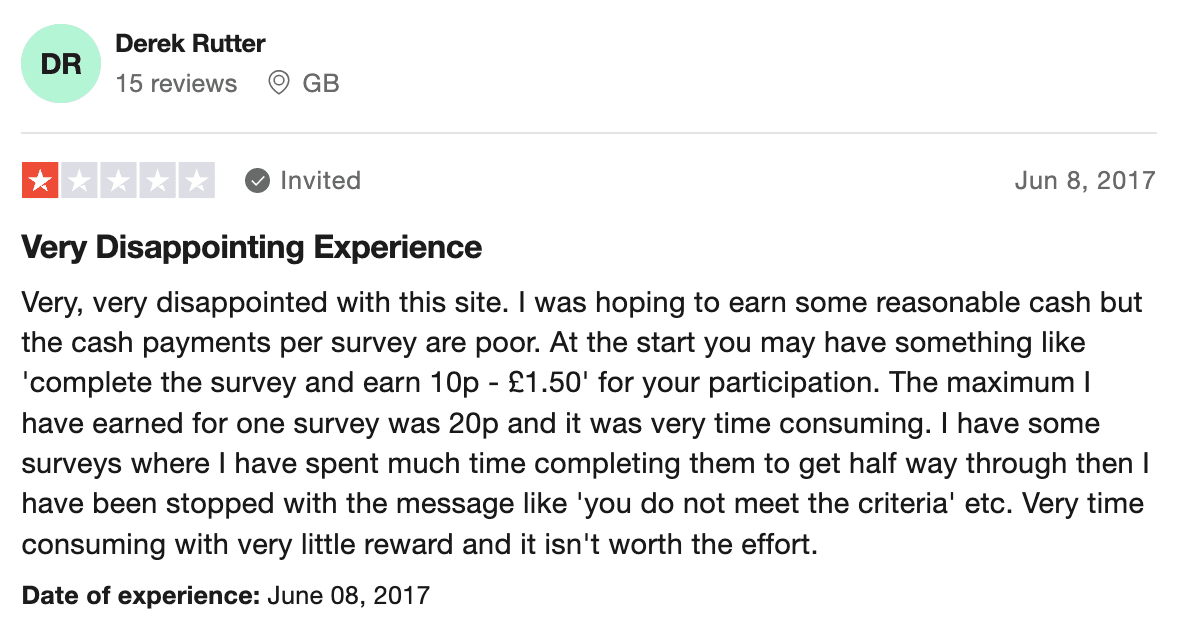The width and height of the screenshot is (1188, 618).
Task: Click the divider line under reviewer info
Action: pyautogui.click(x=589, y=133)
